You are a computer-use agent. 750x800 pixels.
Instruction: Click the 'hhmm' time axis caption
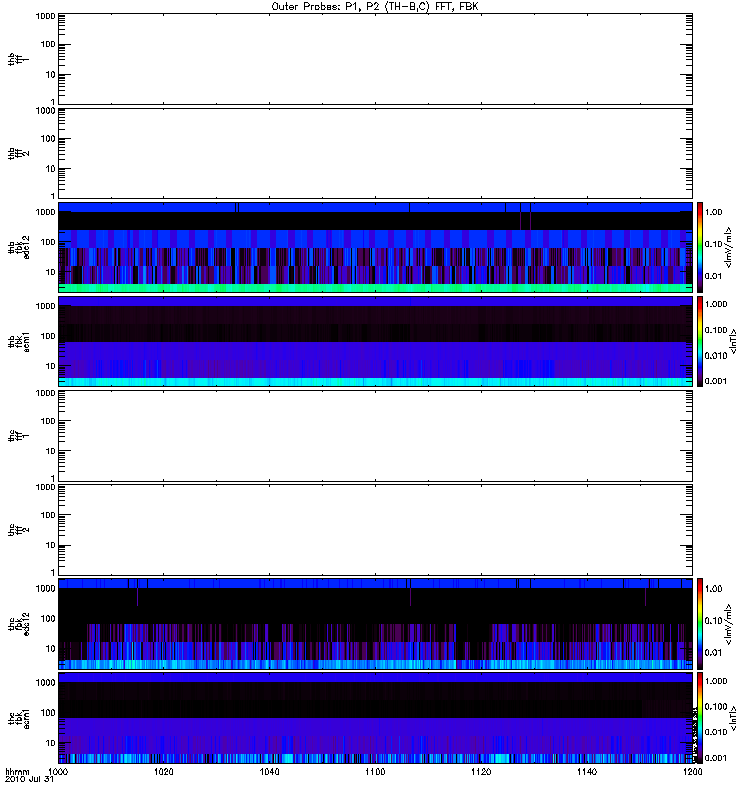(17, 771)
